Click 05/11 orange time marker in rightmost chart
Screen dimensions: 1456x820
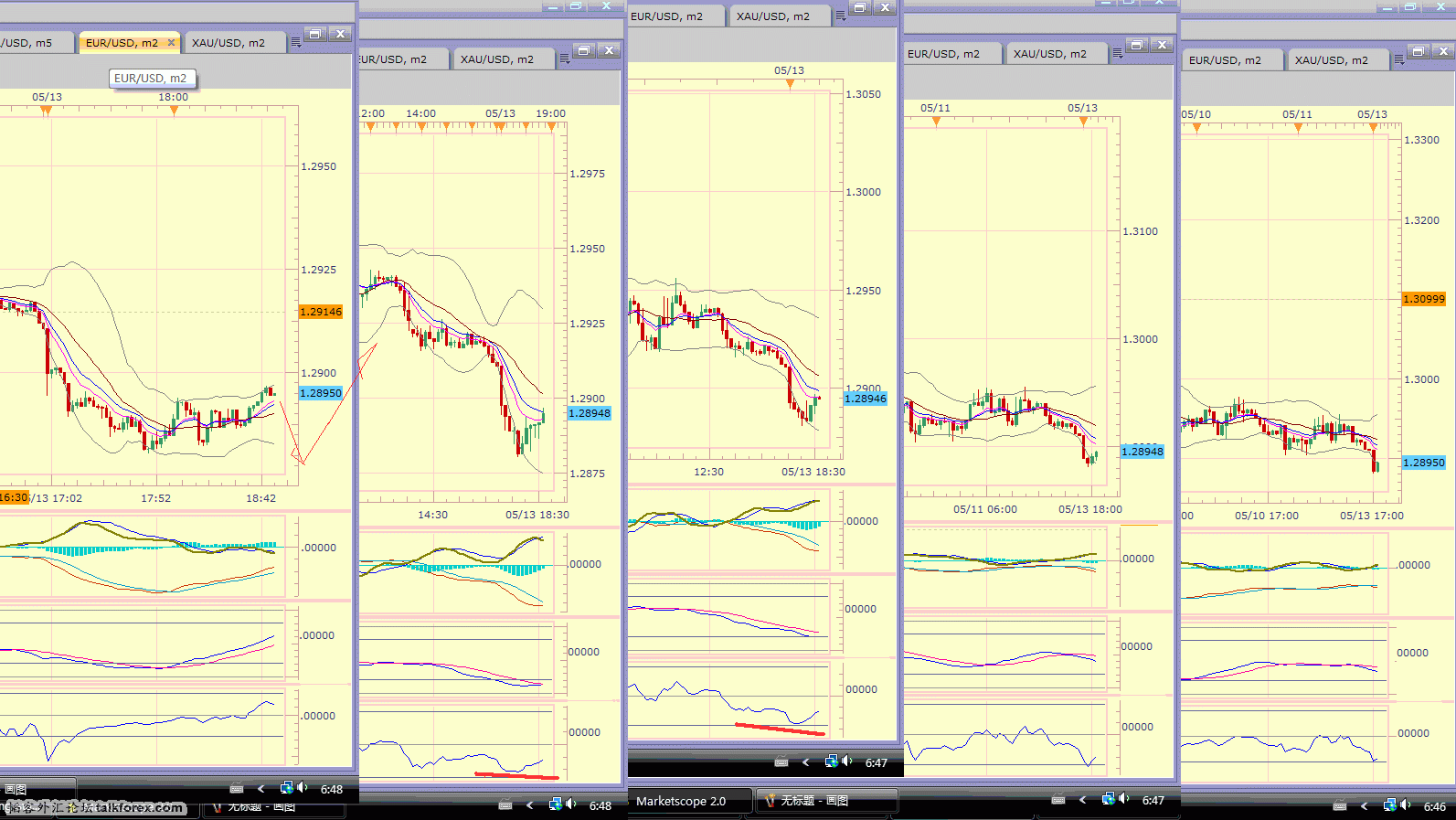pos(1298,127)
